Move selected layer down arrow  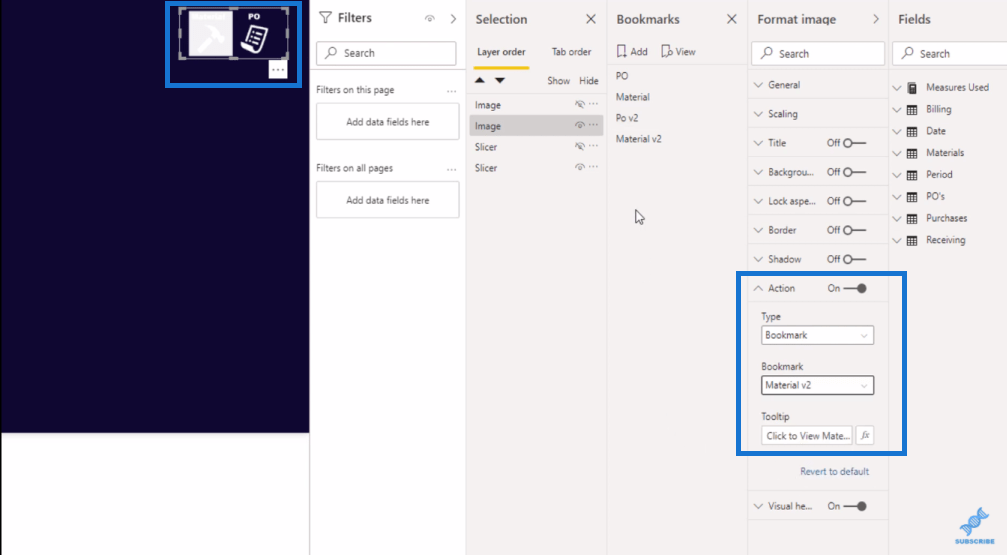click(500, 80)
